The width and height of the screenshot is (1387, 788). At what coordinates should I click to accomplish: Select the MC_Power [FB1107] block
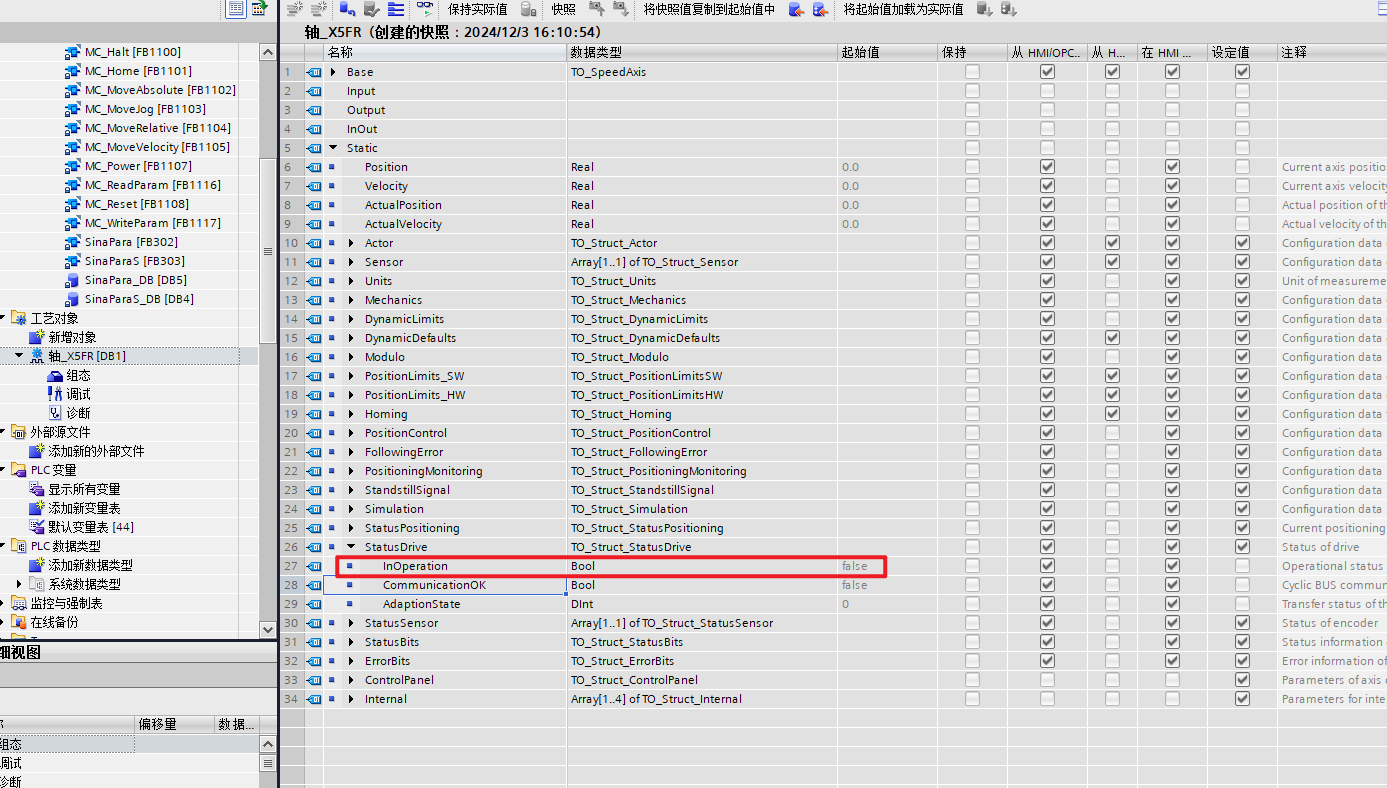coord(137,166)
